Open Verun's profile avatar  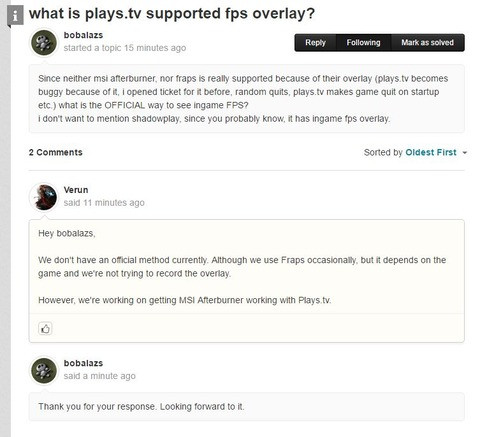pos(44,197)
